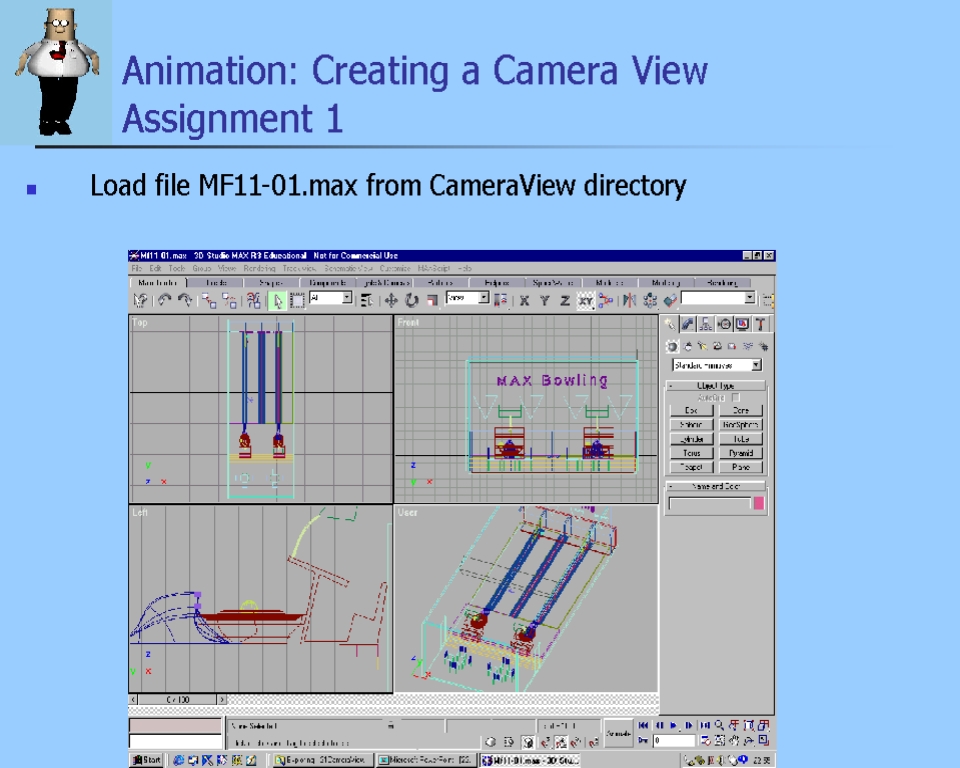Open the Rendering menu
Viewport: 960px width, 768px height.
coord(259,268)
